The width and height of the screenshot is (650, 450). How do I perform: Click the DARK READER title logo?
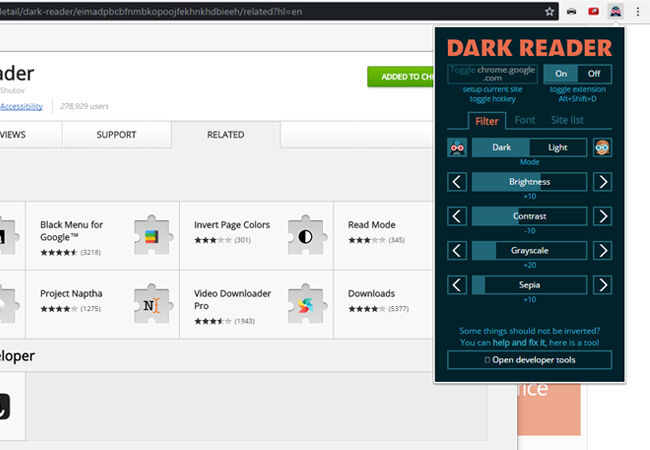[529, 48]
